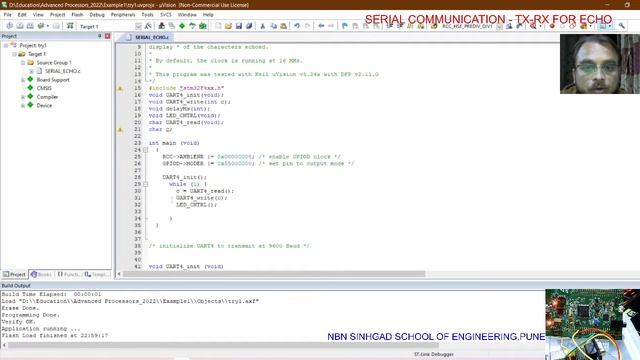640x360 pixels.
Task: Click the Paste icon in the toolbar
Action: (283, 26)
